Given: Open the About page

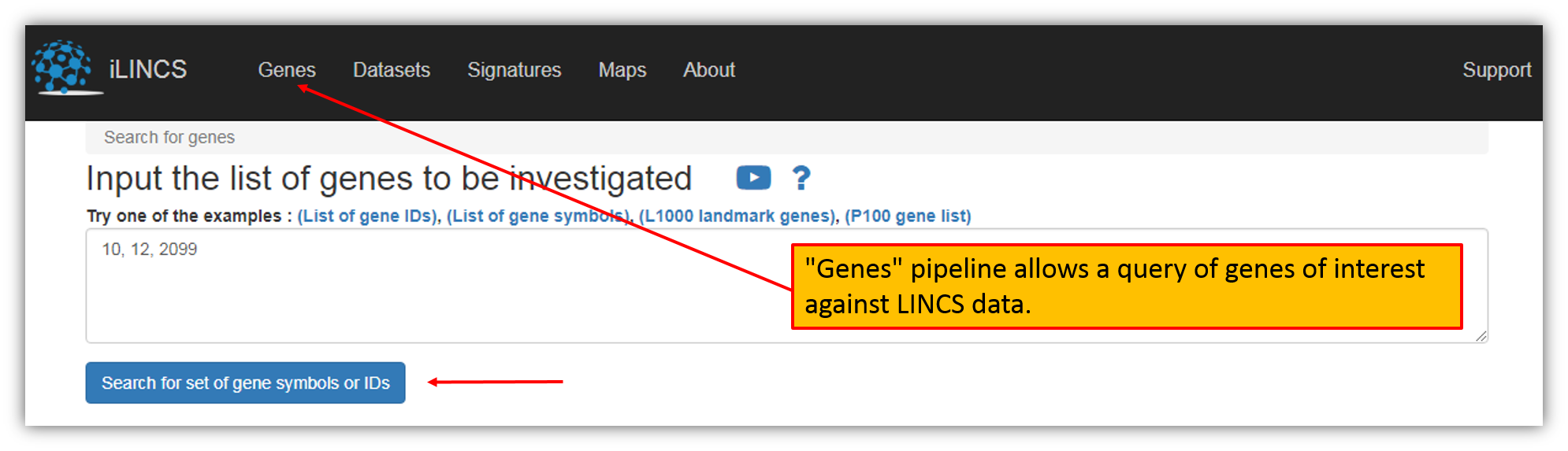Looking at the screenshot, I should (709, 70).
